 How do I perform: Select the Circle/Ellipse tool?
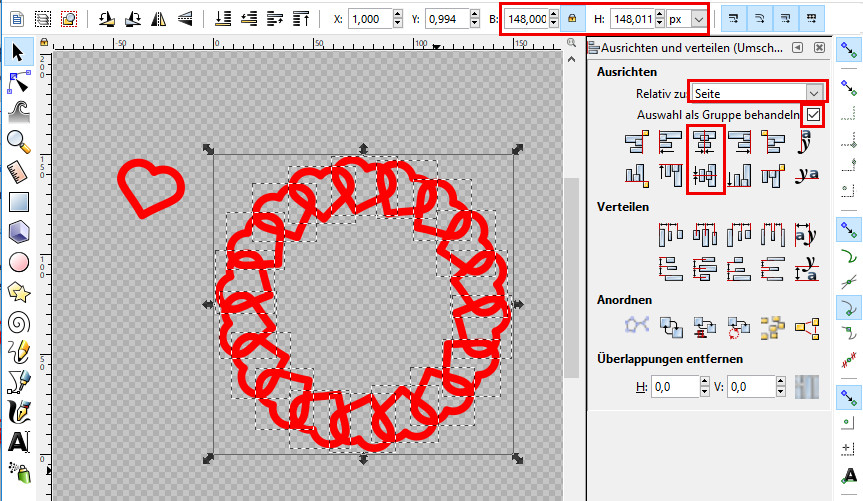(17, 262)
